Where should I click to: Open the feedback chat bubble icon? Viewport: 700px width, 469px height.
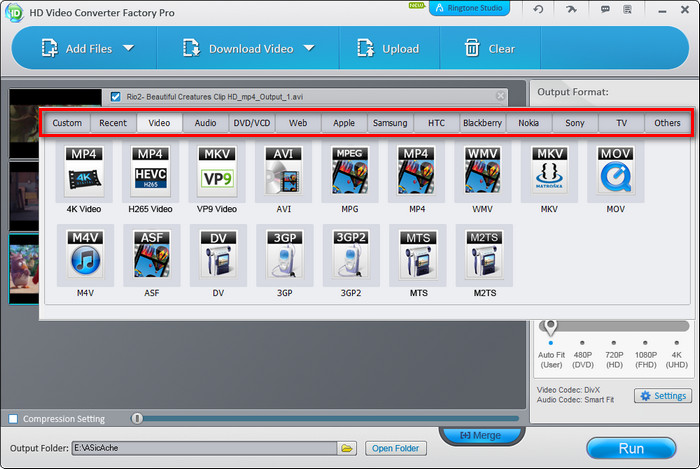tap(605, 9)
